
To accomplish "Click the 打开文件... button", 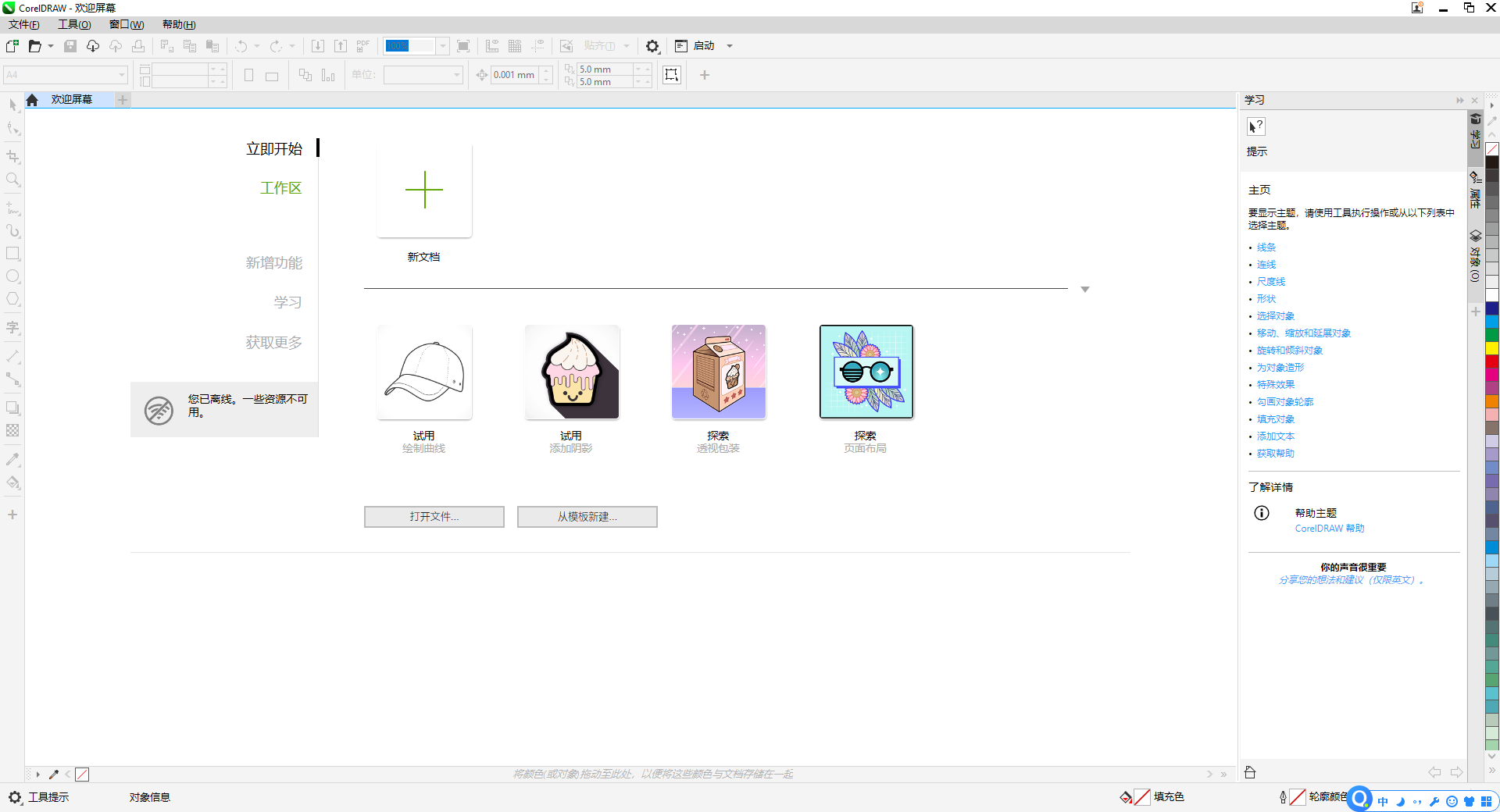I will coord(434,517).
